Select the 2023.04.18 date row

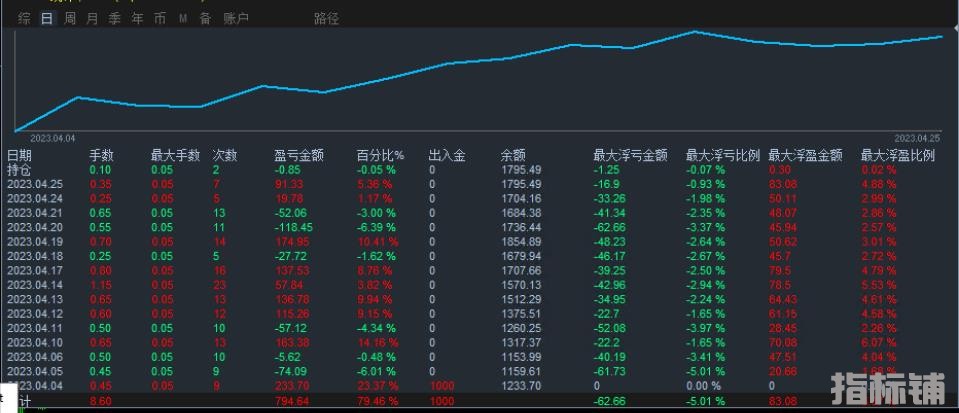pyautogui.click(x=480, y=256)
